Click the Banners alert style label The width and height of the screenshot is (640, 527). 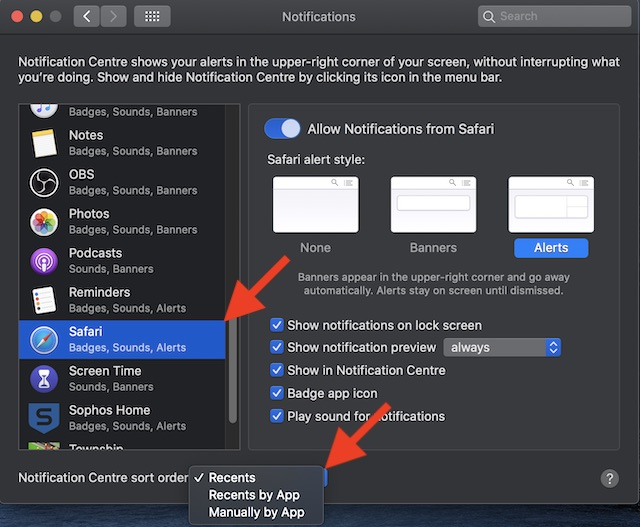click(x=433, y=248)
